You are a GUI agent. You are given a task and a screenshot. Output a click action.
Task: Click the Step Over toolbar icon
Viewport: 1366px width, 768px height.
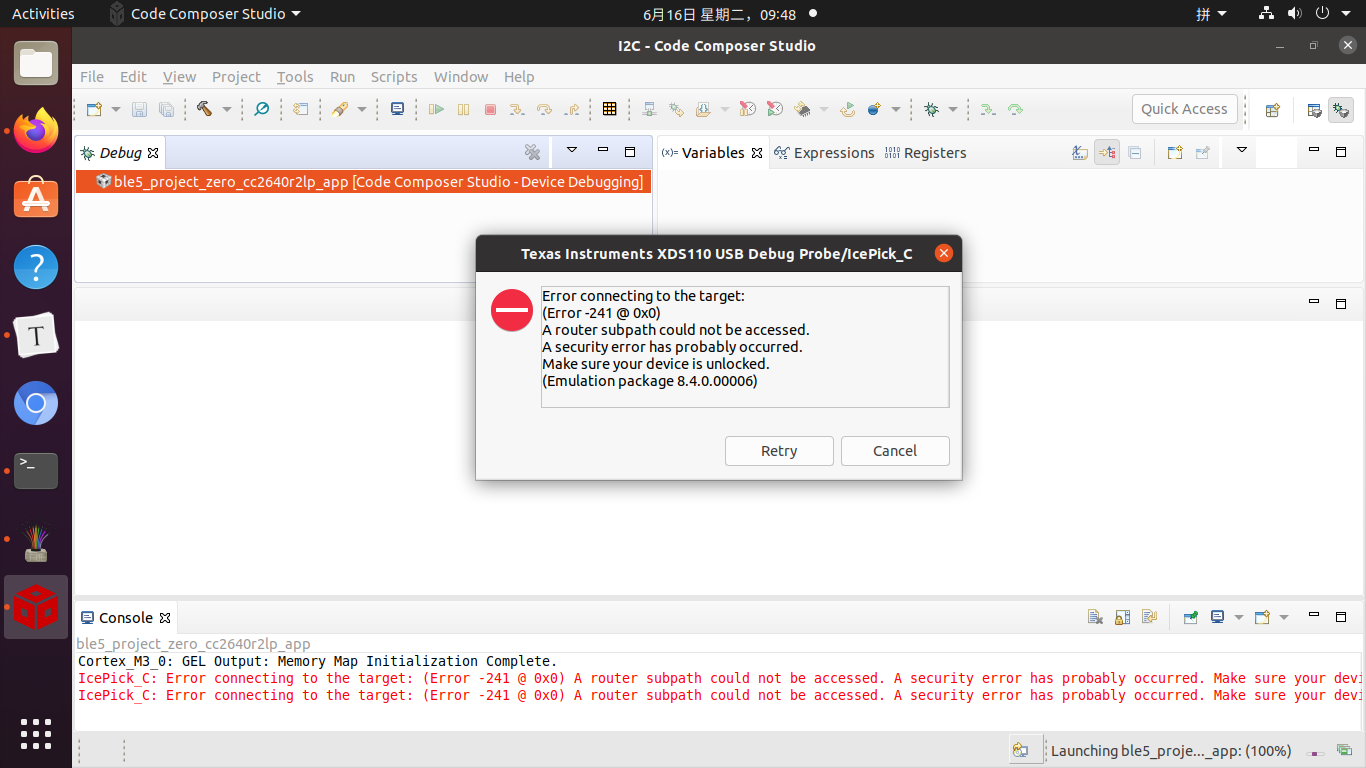[x=544, y=109]
